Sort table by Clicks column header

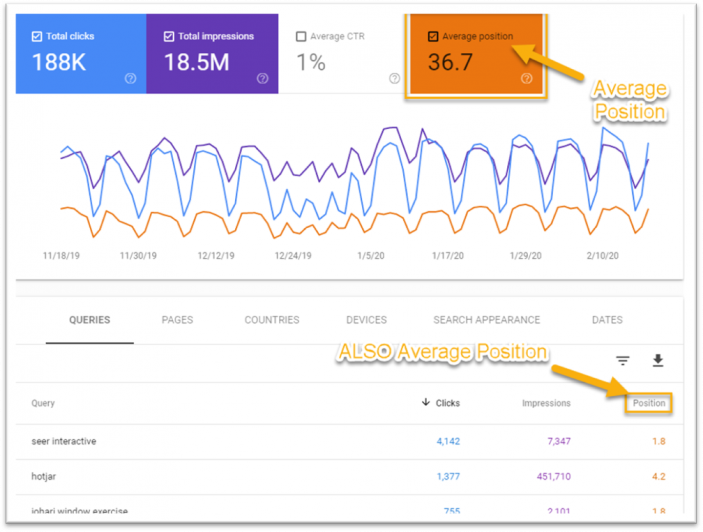[447, 403]
